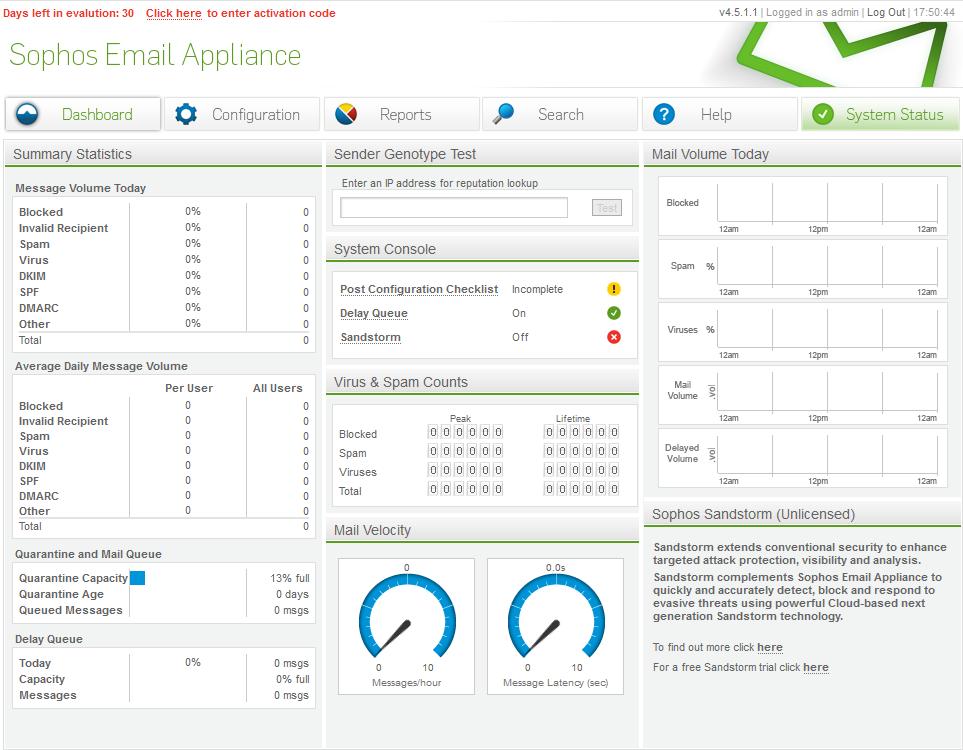This screenshot has width=963, height=750.
Task: Click the System Status green checkmark icon
Action: coord(823,114)
